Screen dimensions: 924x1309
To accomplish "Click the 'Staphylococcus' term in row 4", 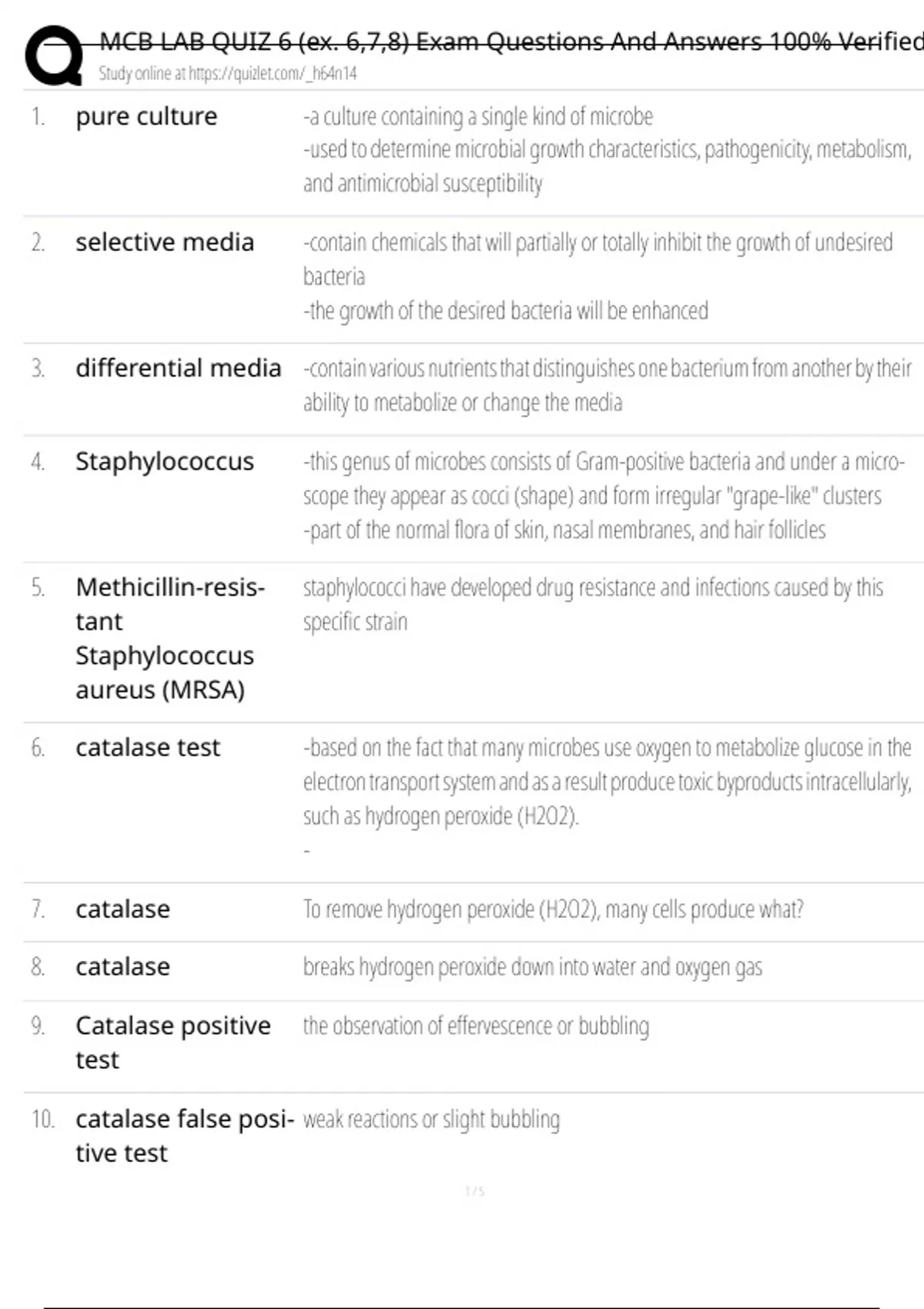I will coord(164,461).
